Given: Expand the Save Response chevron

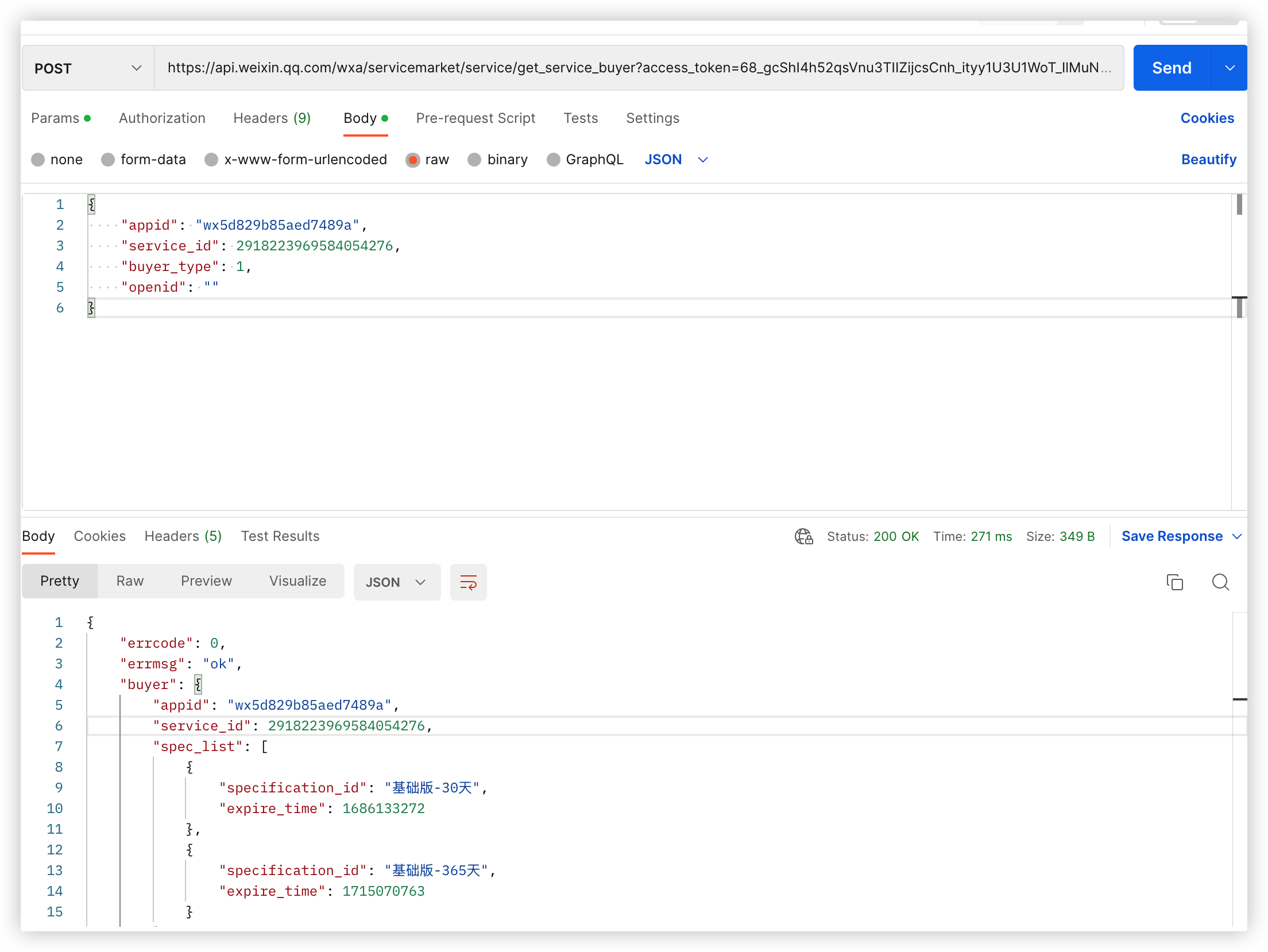Looking at the screenshot, I should click(1237, 536).
